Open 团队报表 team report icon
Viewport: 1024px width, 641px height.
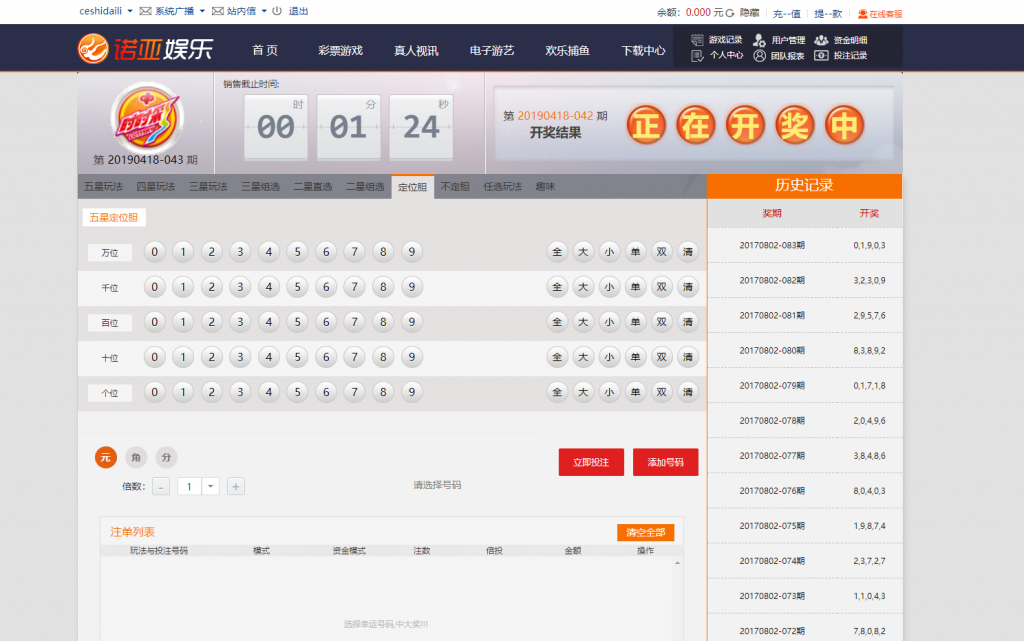pyautogui.click(x=759, y=56)
